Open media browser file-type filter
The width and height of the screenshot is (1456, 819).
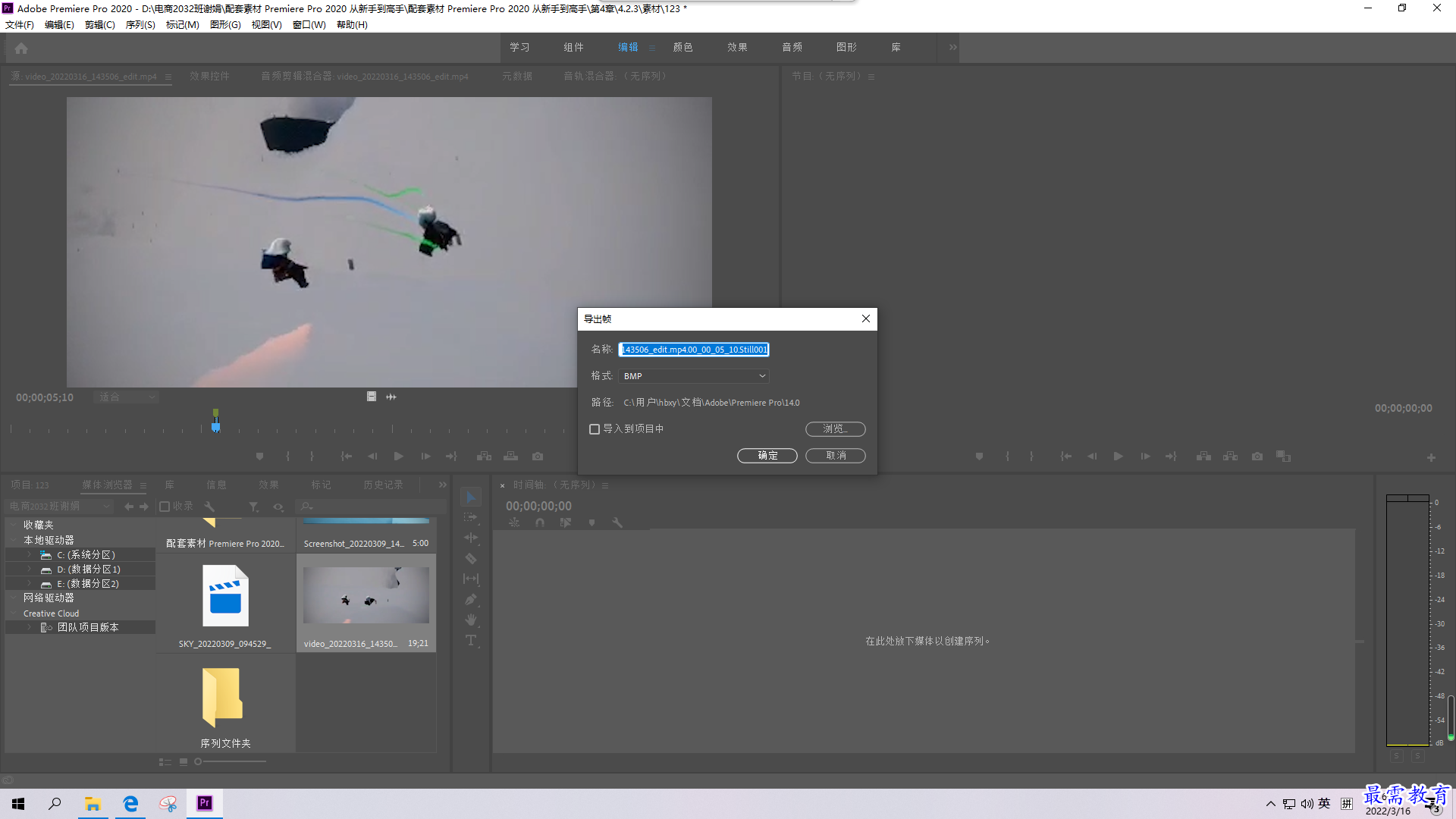254,507
